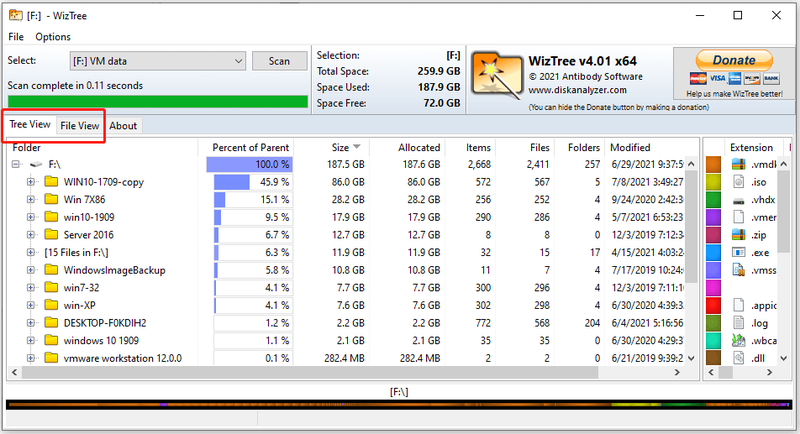The width and height of the screenshot is (800, 434).
Task: Open the Options menu
Action: point(53,37)
